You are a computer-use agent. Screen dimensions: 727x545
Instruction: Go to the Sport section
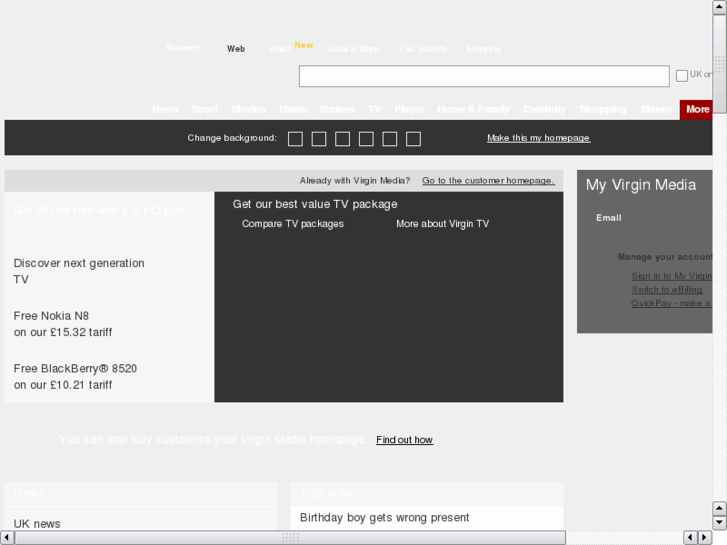click(204, 109)
